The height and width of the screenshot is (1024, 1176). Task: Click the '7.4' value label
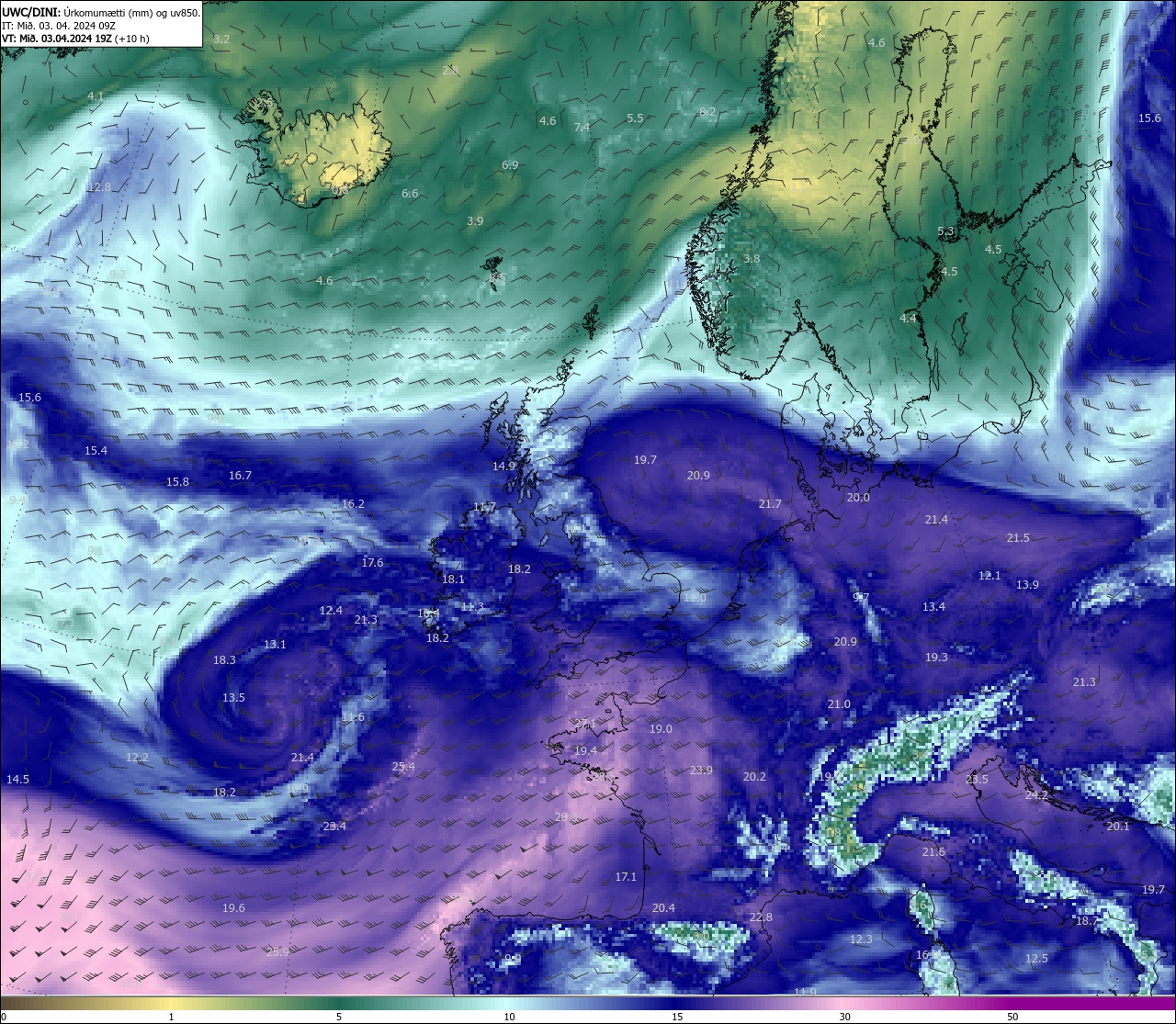point(582,128)
